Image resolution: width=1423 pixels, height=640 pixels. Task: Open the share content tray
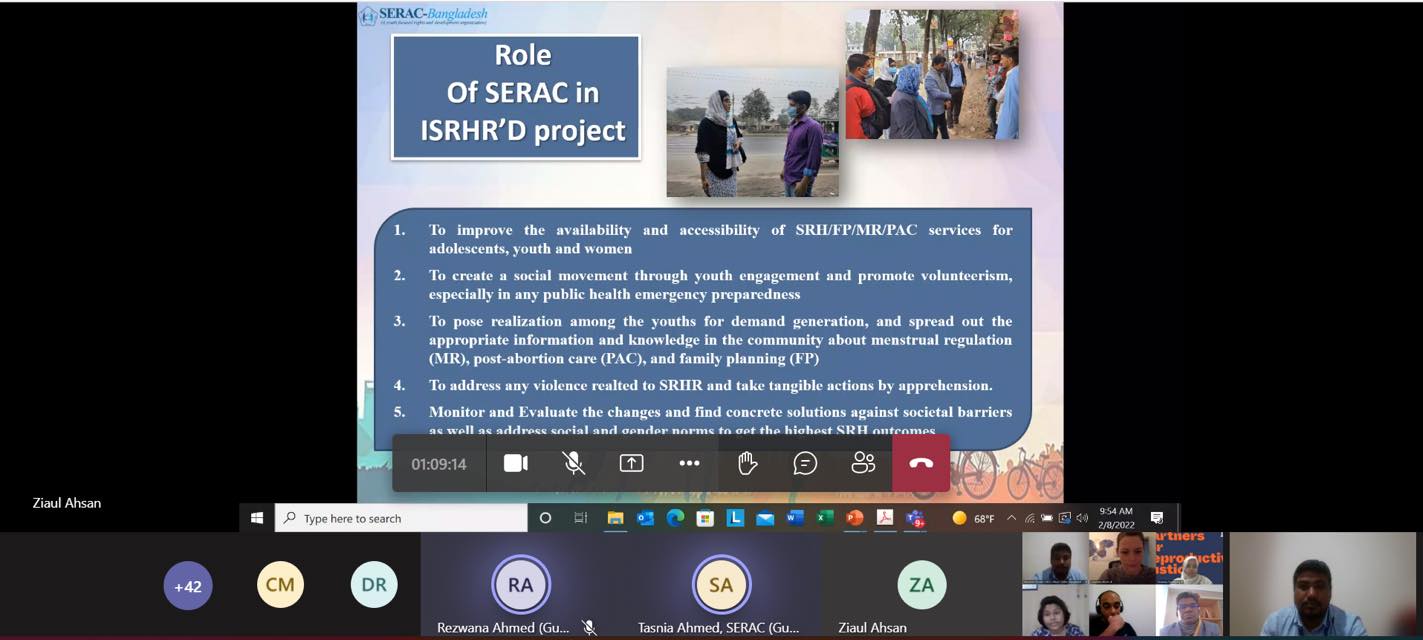pyautogui.click(x=631, y=463)
